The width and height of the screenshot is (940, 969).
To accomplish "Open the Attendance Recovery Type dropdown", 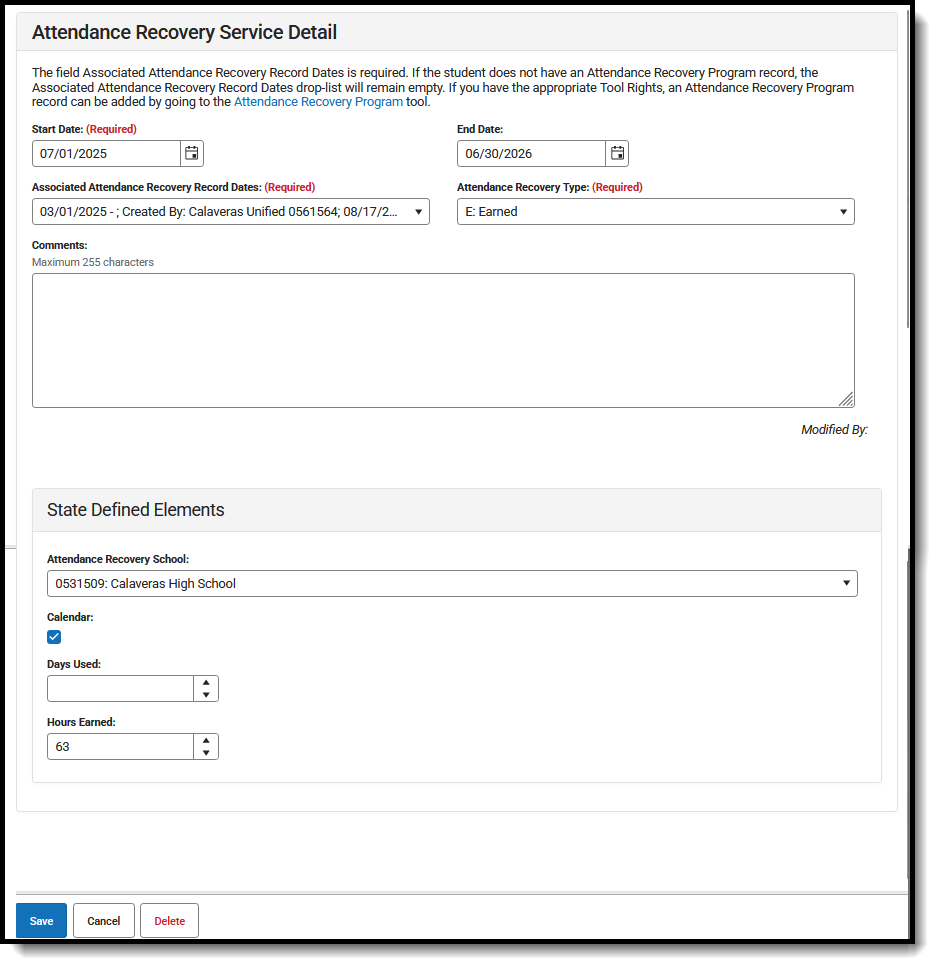I will pyautogui.click(x=843, y=211).
